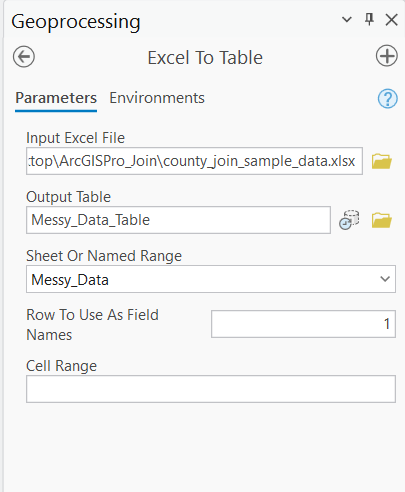Browse for the Input Excel File

tap(382, 161)
